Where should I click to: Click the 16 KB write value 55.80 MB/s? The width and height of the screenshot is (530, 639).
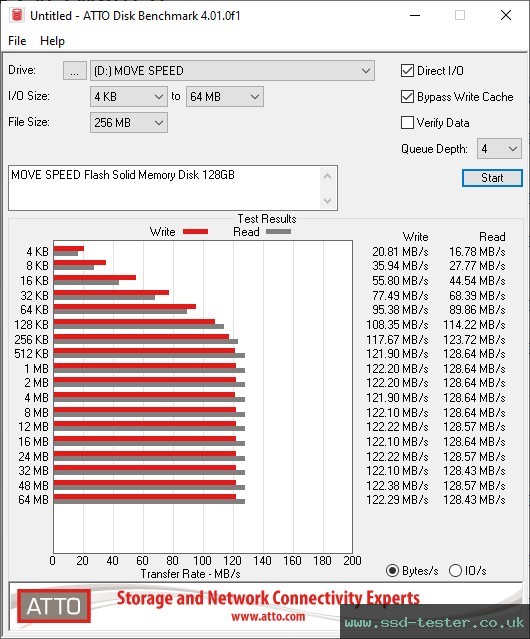(x=400, y=281)
